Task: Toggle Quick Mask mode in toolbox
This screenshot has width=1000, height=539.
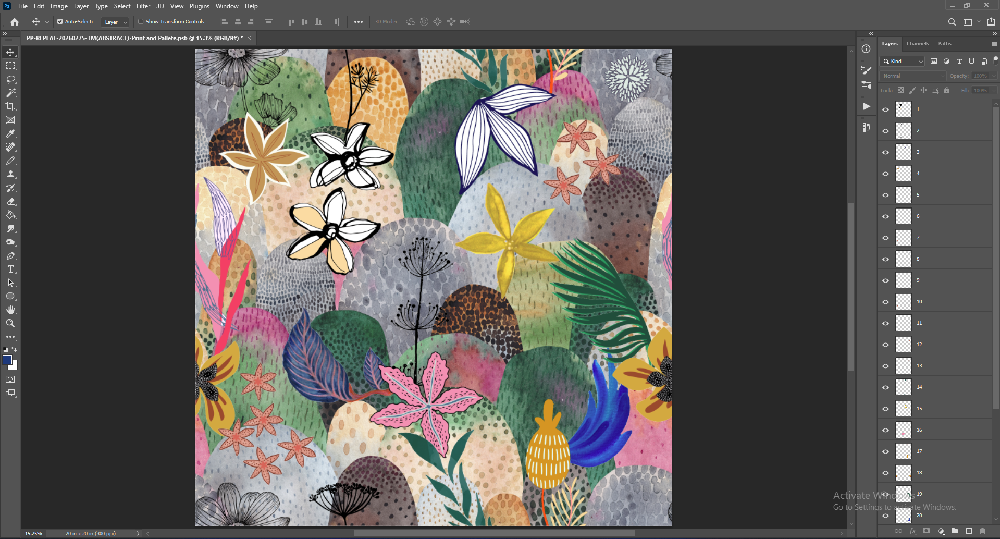Action: click(x=11, y=380)
